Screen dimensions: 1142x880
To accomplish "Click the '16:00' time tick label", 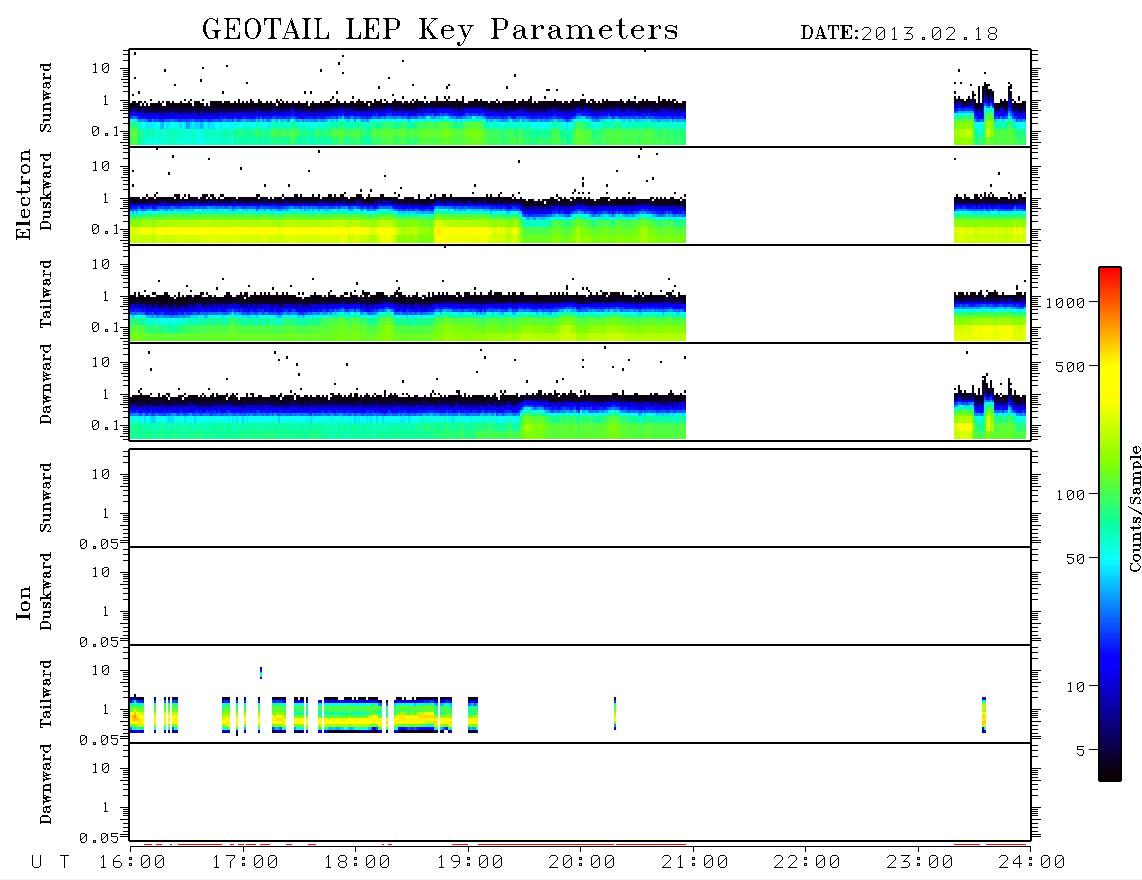I will coord(133,863).
